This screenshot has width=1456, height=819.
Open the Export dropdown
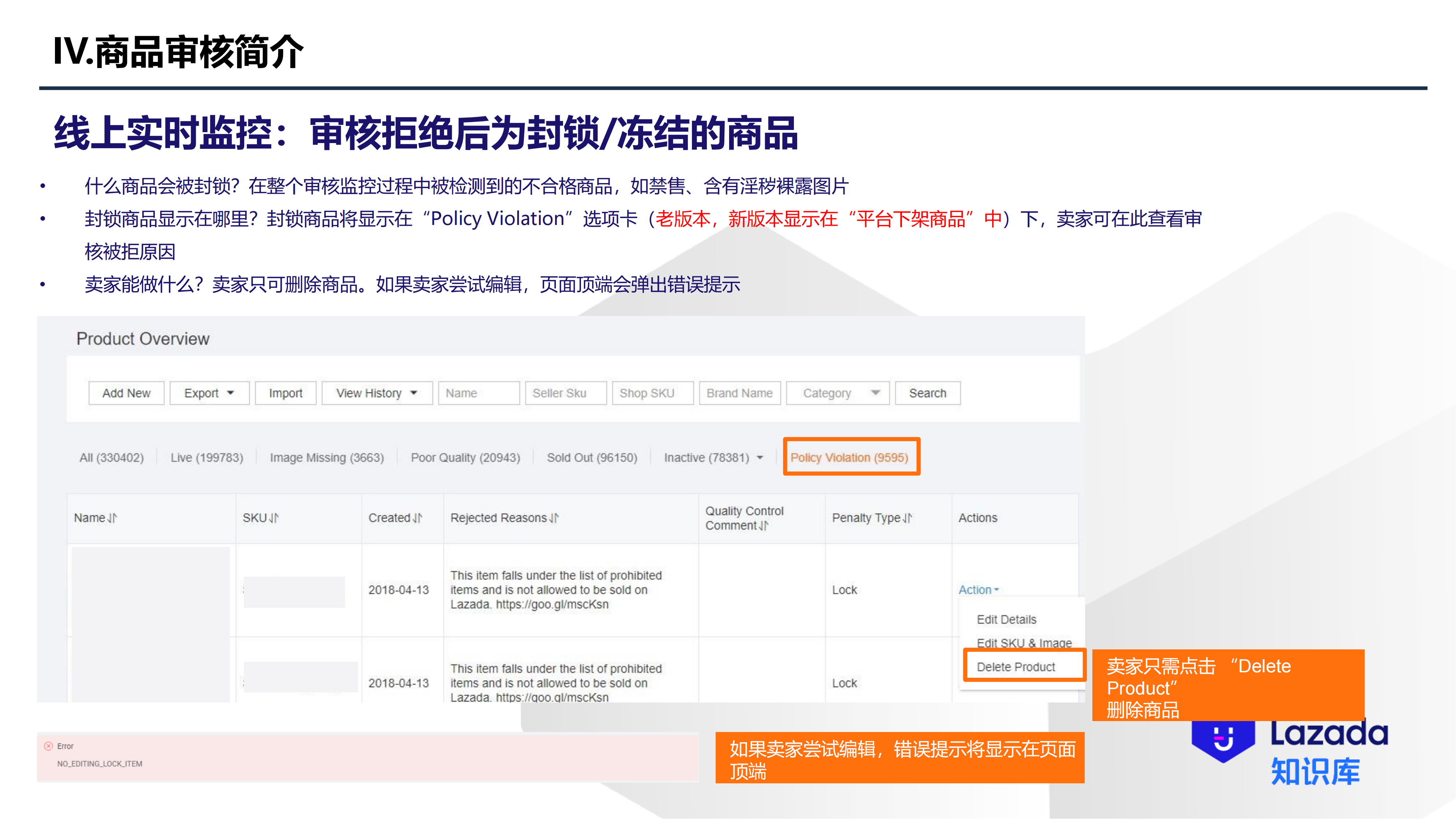209,393
